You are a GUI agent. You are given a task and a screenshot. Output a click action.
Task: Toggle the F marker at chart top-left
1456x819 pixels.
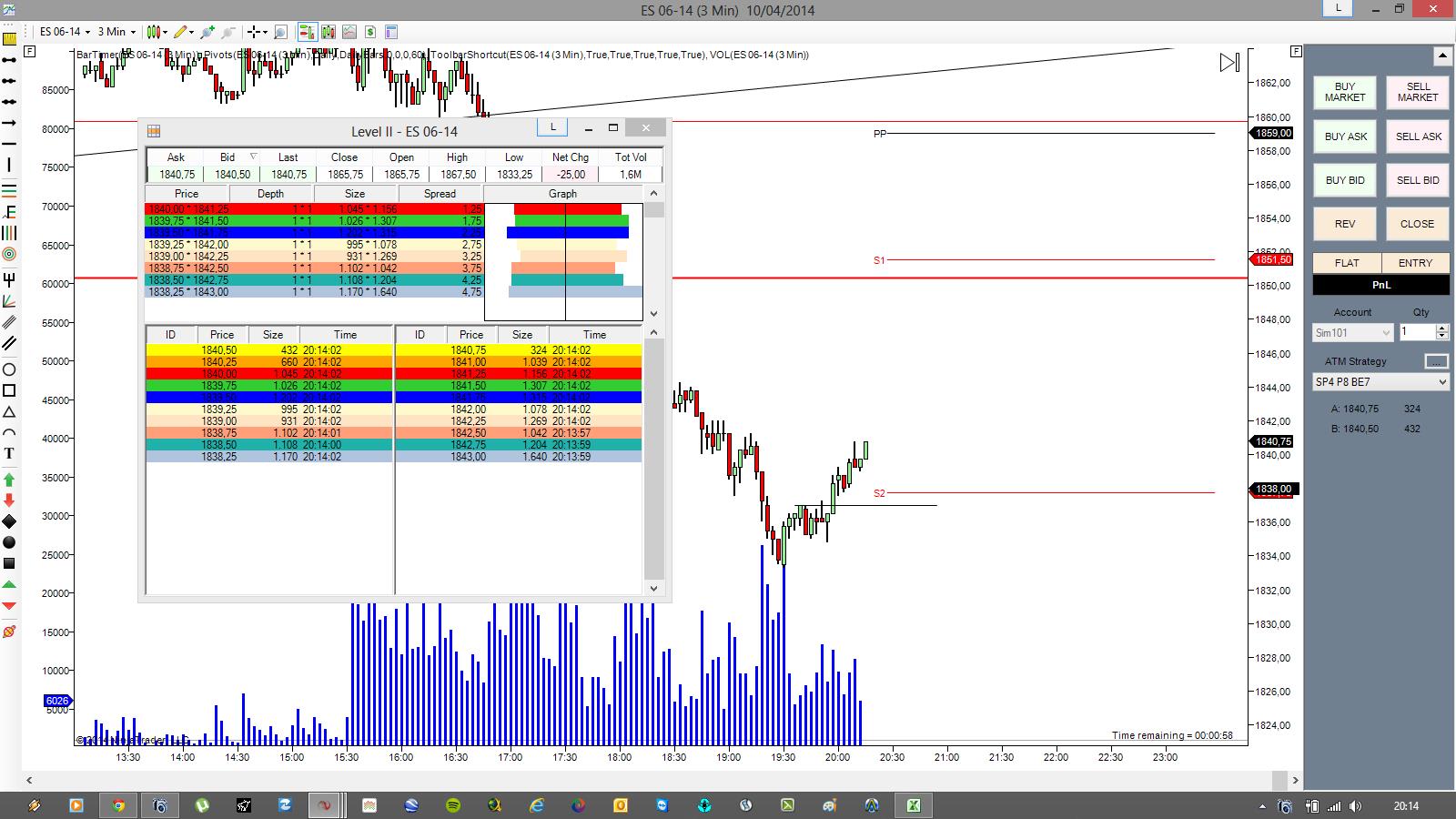pos(30,52)
